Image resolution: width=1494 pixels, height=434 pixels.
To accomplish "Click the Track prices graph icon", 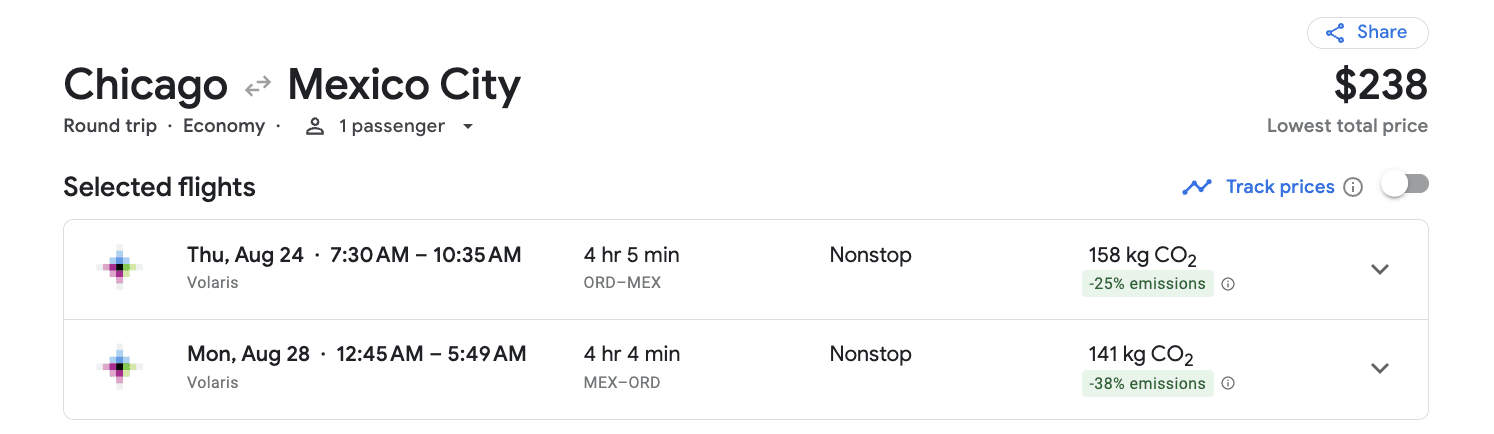I will click(1197, 187).
